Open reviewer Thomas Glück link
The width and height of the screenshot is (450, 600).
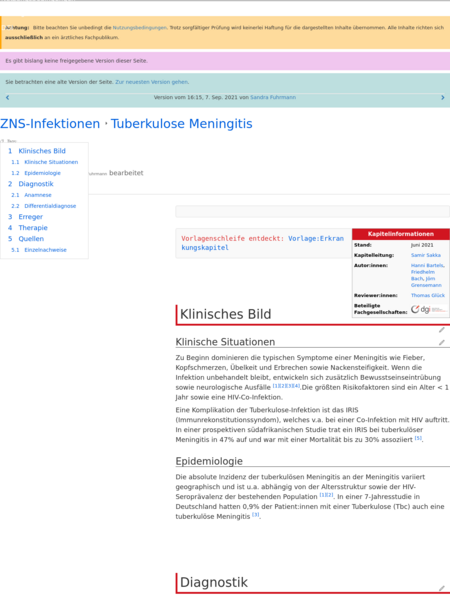(x=428, y=295)
